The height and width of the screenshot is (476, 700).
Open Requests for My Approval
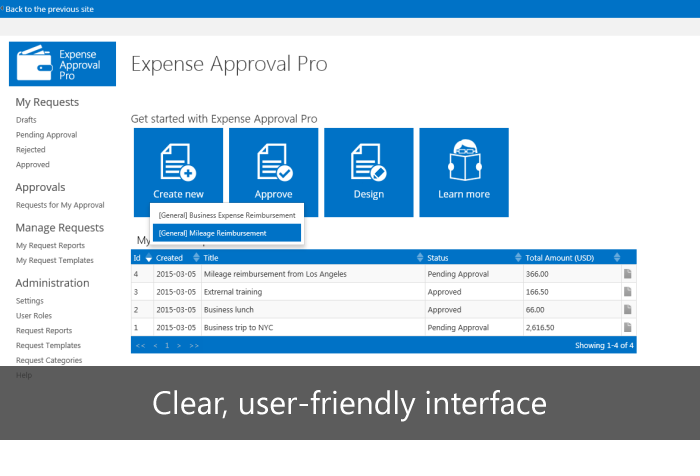[x=60, y=205]
